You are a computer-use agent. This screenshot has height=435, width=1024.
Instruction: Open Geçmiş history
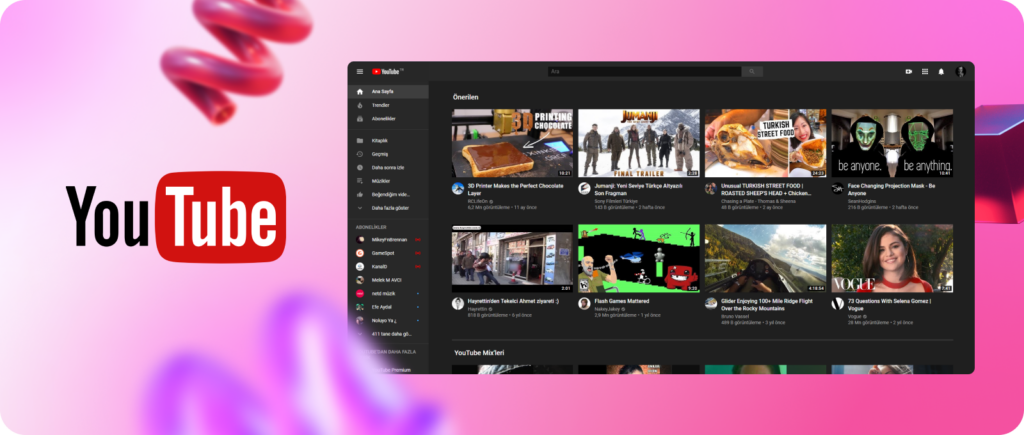click(x=388, y=154)
